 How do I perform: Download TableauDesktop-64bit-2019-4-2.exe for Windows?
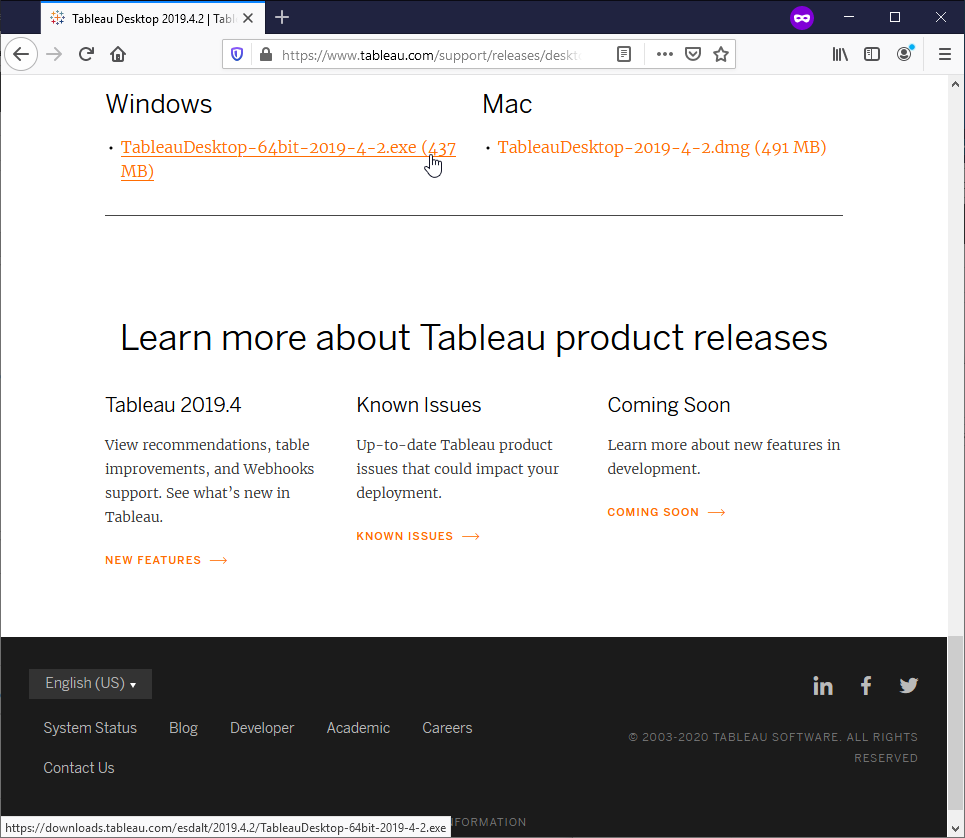pos(288,159)
